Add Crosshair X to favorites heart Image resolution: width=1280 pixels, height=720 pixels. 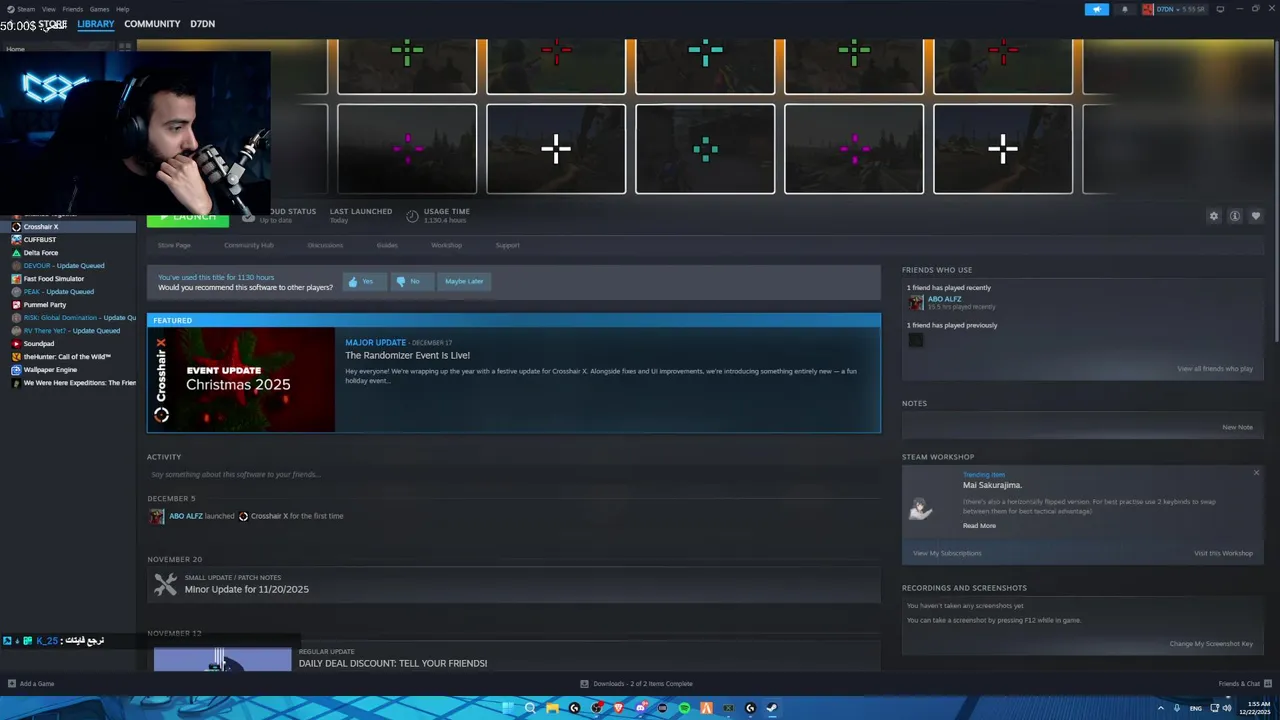tap(1256, 216)
